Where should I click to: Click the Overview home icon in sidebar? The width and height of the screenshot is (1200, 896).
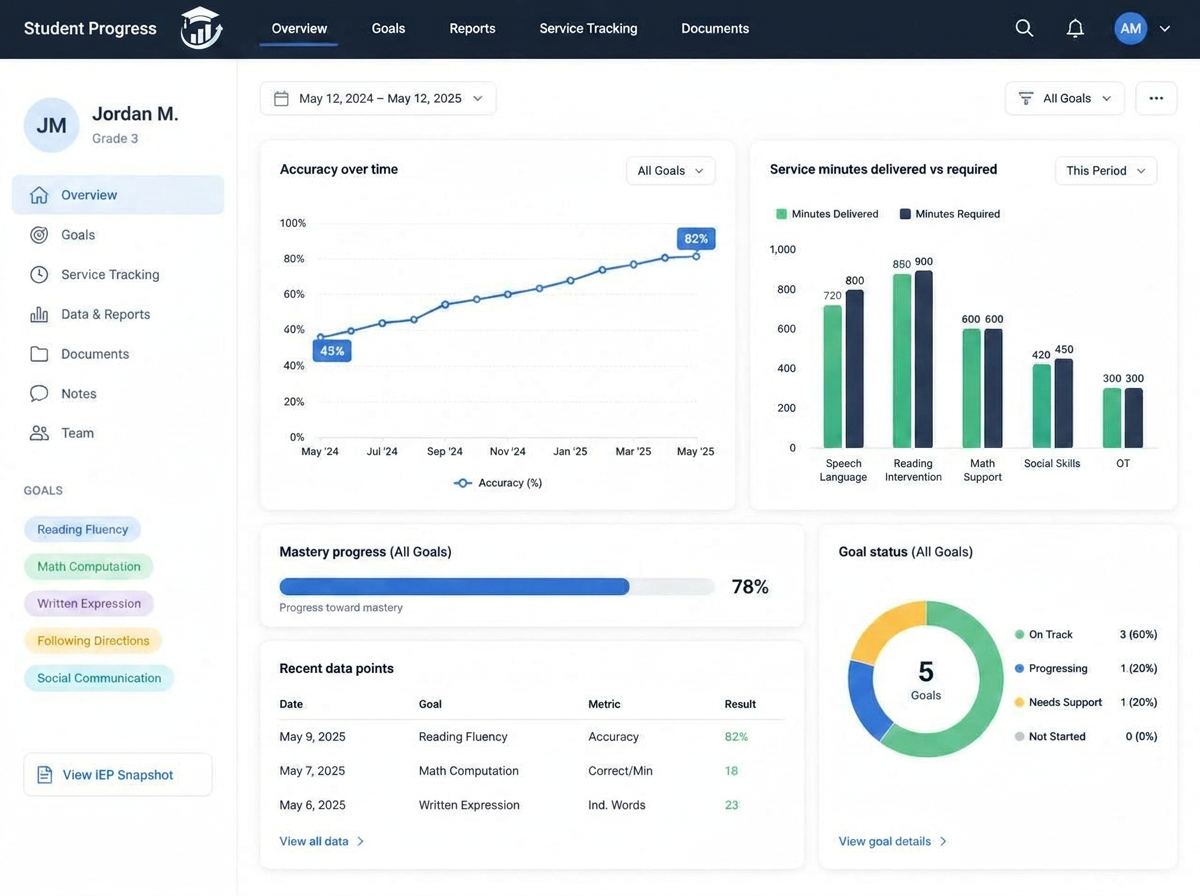point(39,195)
